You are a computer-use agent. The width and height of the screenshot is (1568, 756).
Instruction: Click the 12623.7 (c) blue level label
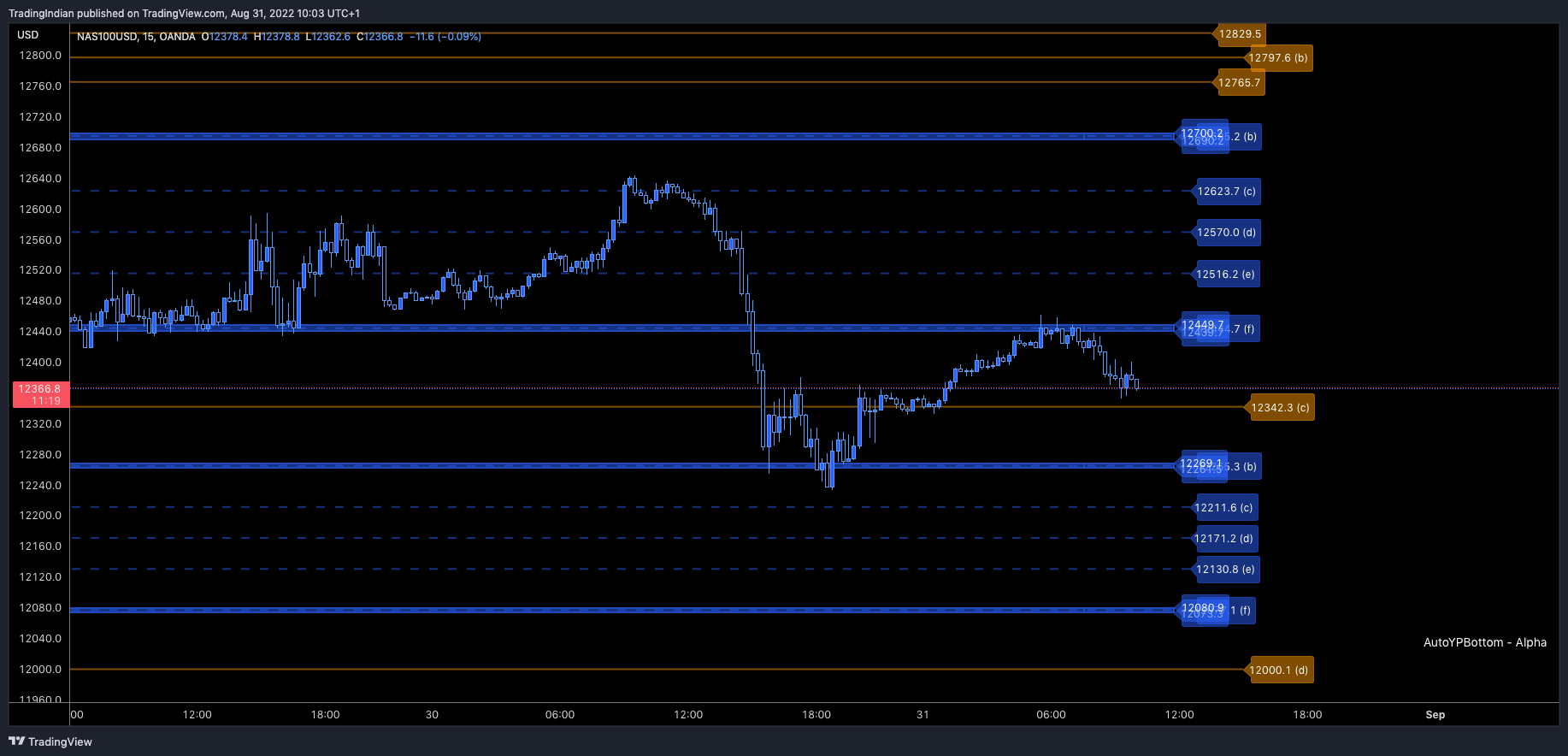coord(1227,192)
